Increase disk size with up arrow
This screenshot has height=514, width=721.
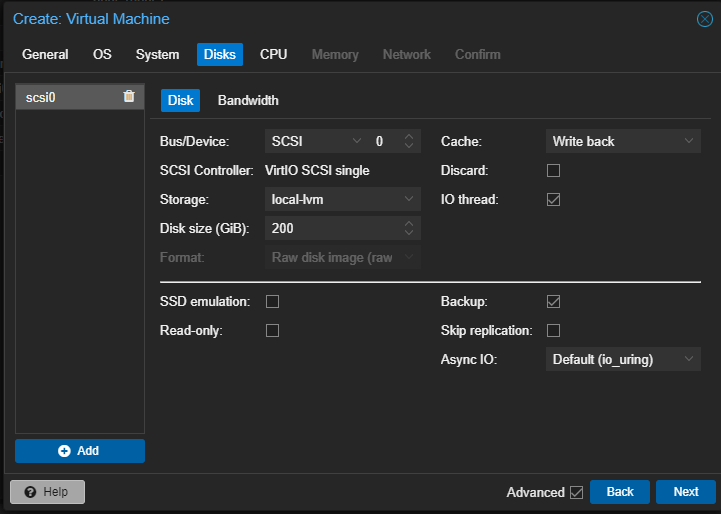coord(409,224)
